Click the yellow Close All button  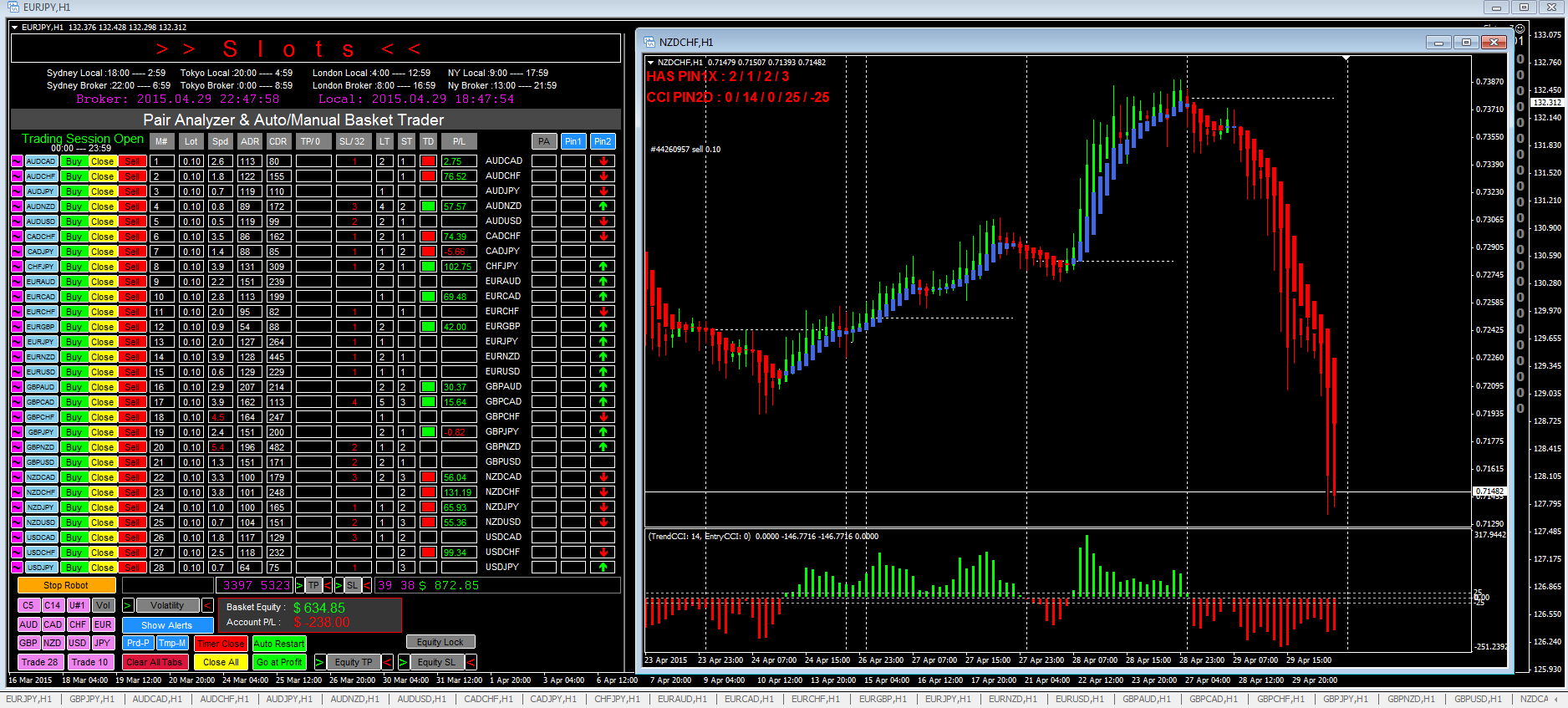tap(221, 662)
